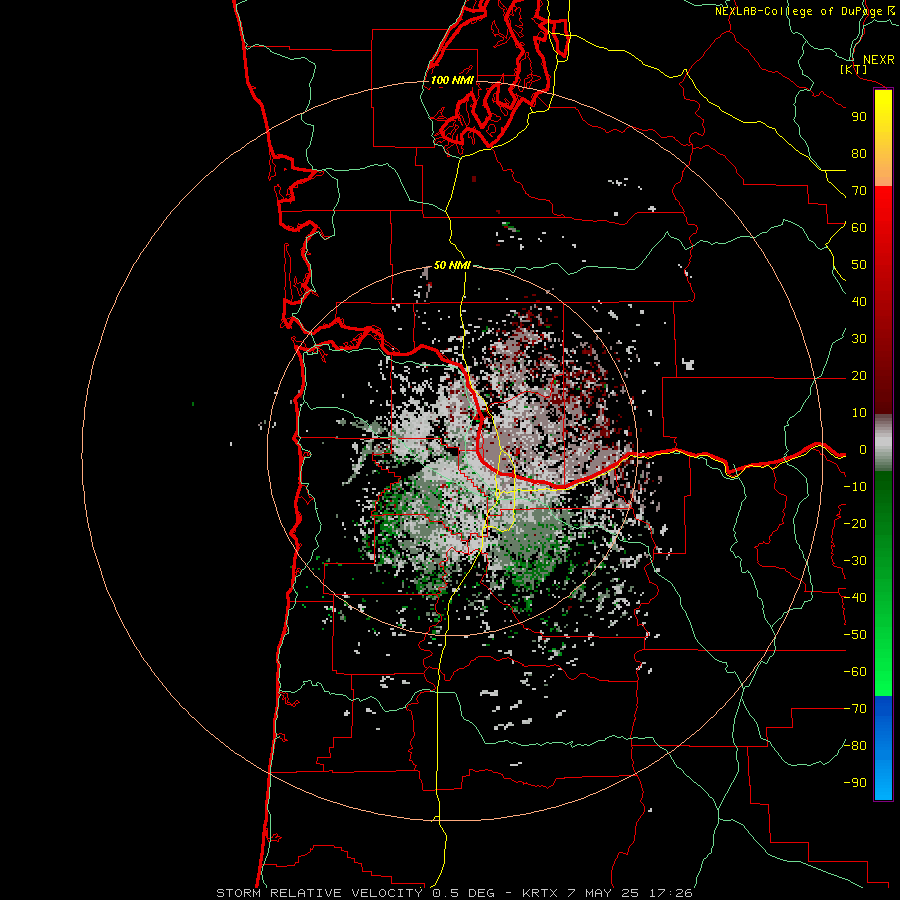The height and width of the screenshot is (900, 900).
Task: Click the 50 NMI range ring label
Action: (x=452, y=265)
